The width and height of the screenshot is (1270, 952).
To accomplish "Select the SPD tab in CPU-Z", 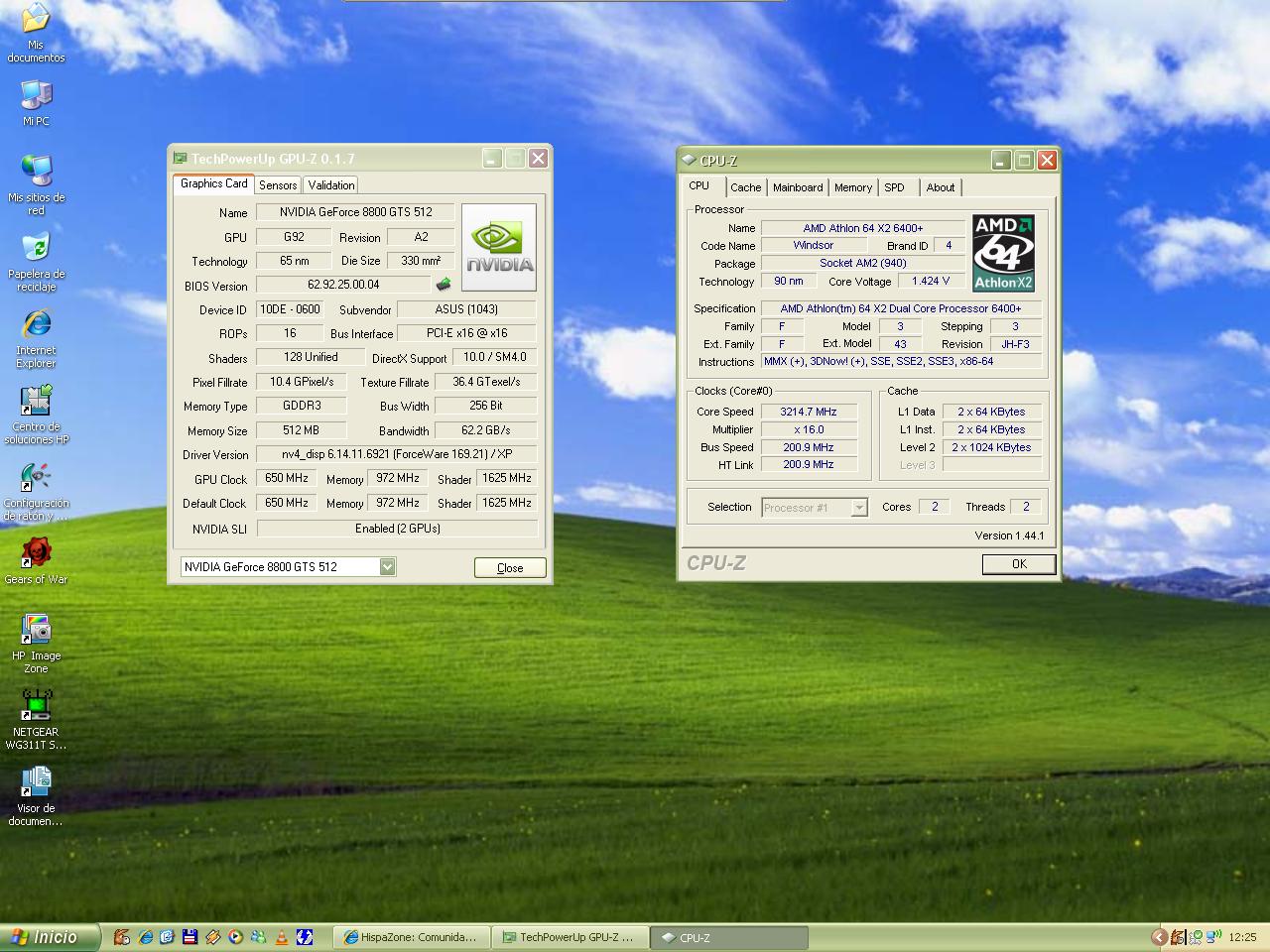I will click(x=894, y=187).
